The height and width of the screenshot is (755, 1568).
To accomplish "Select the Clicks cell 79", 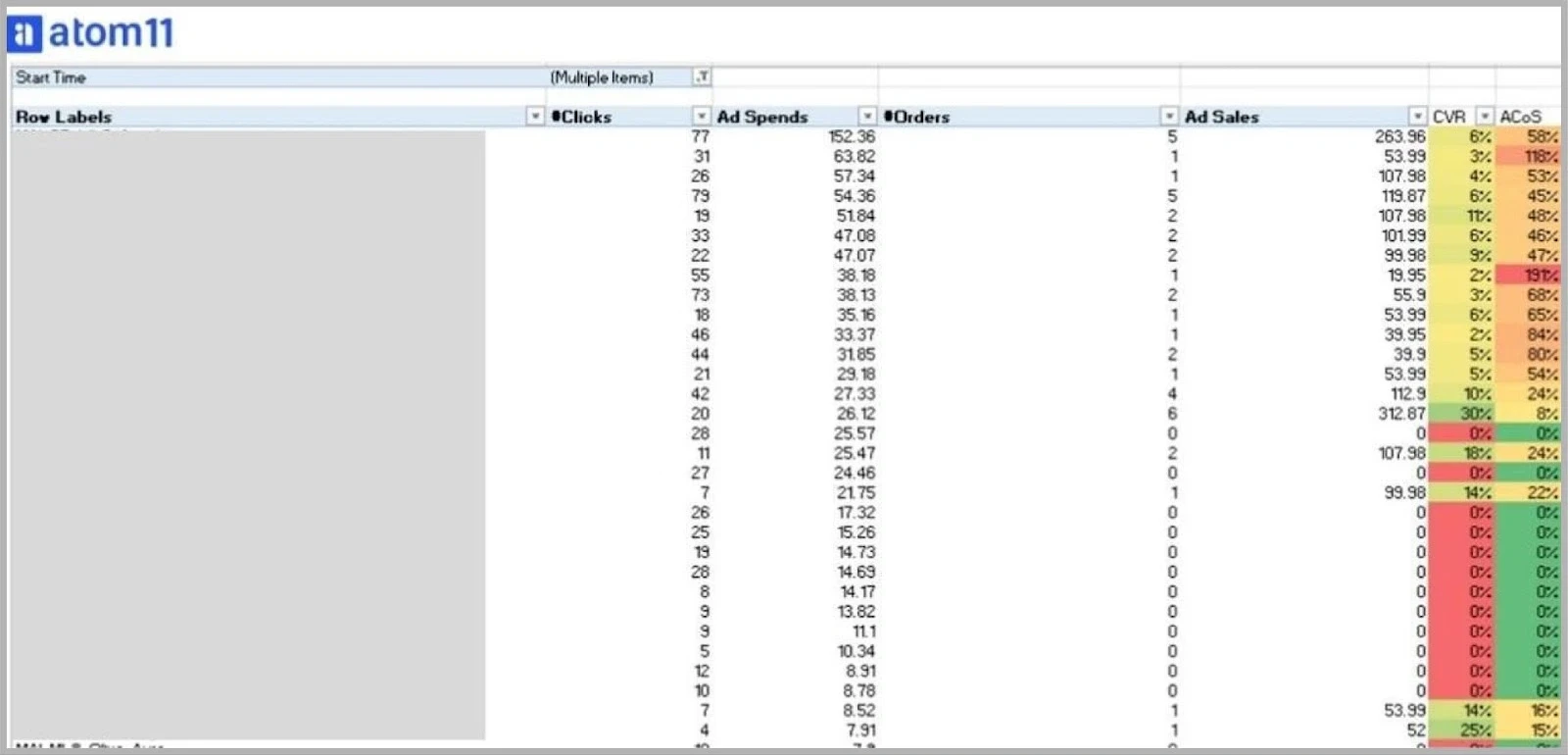I will [x=700, y=196].
